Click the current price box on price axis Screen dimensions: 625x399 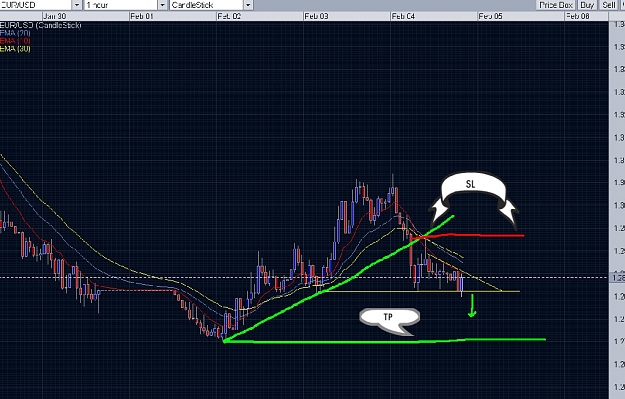[617, 277]
